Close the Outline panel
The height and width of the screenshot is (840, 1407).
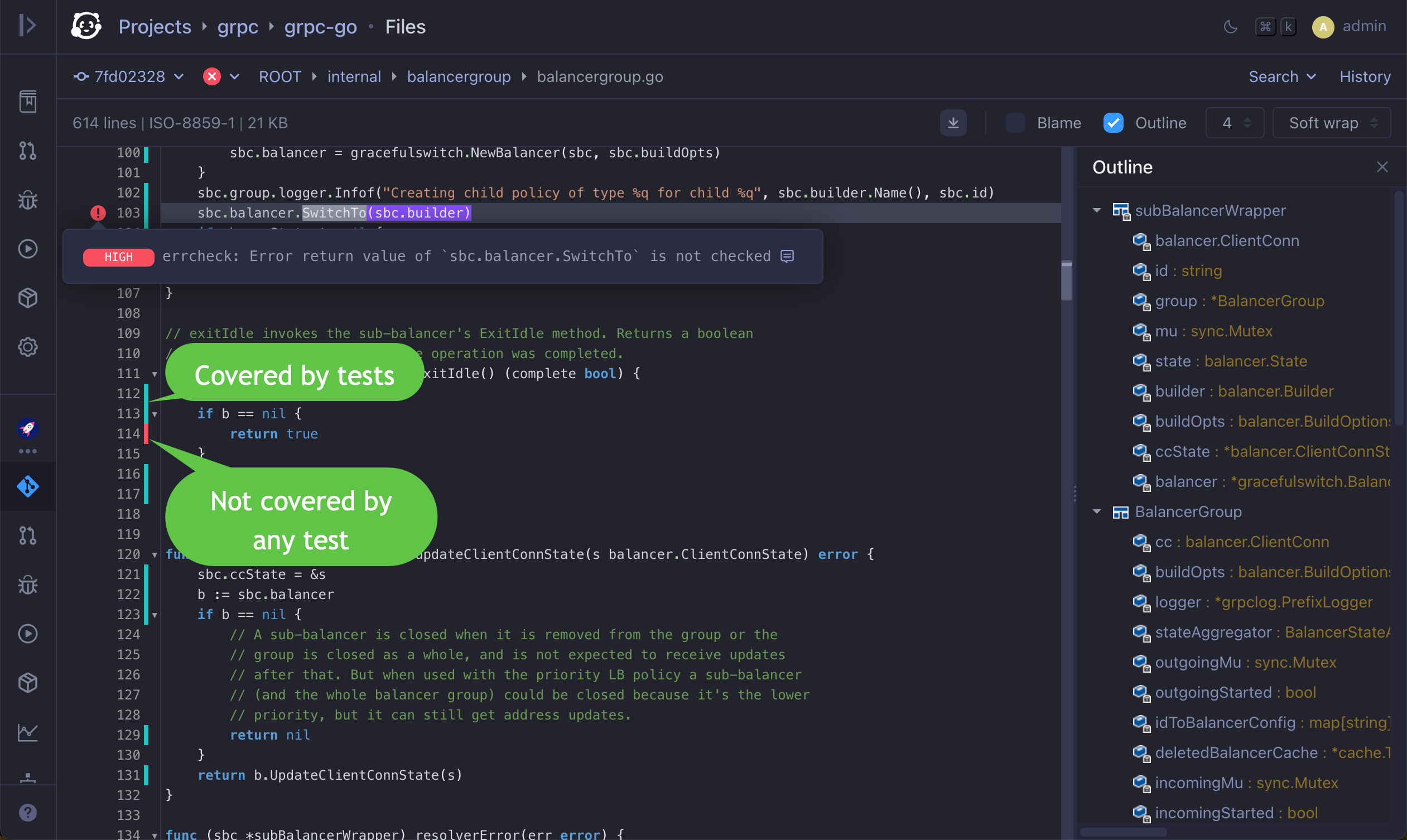(1382, 166)
